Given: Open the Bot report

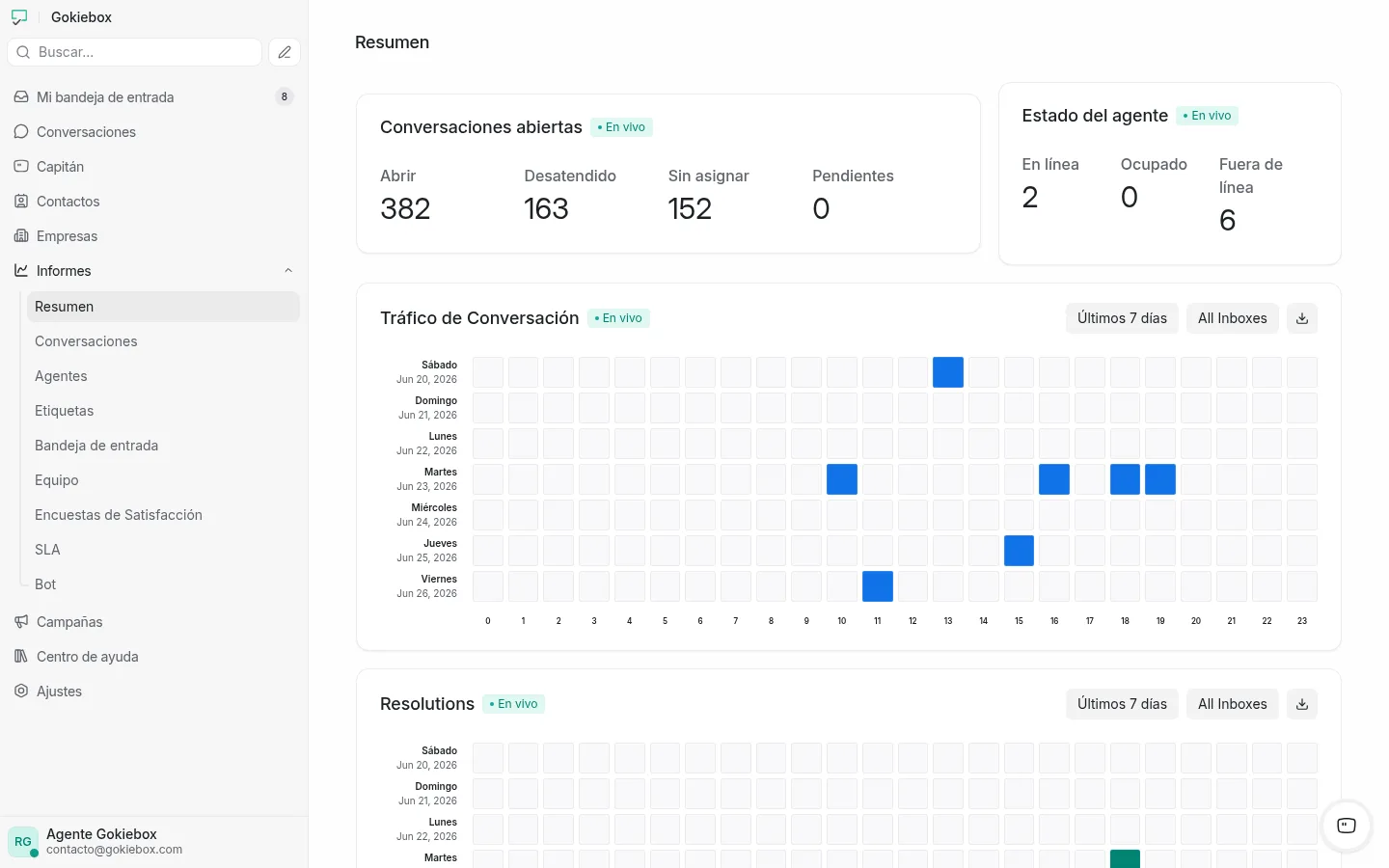Looking at the screenshot, I should tap(163, 584).
